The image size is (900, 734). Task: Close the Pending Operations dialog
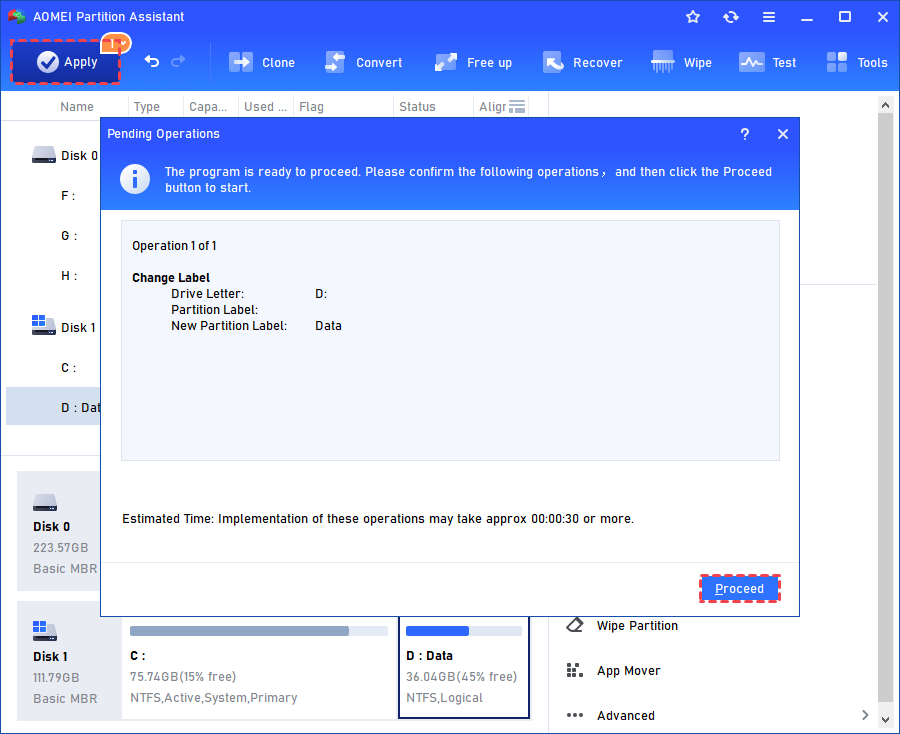(x=782, y=134)
